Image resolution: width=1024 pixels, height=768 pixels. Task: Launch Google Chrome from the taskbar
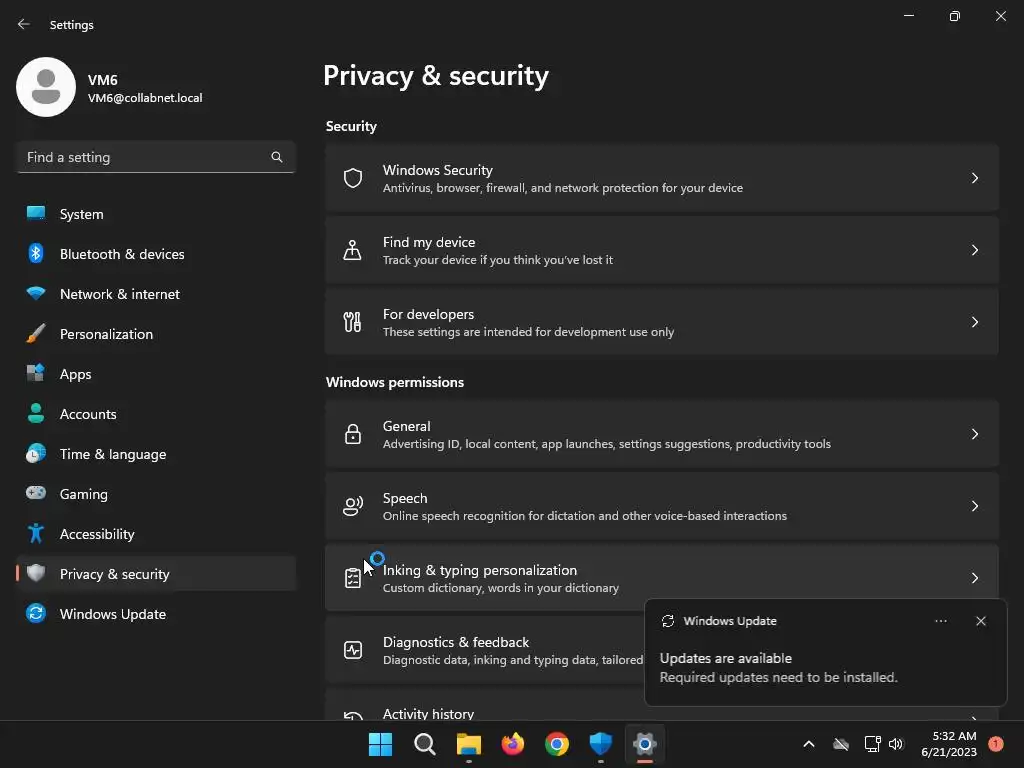(x=556, y=744)
